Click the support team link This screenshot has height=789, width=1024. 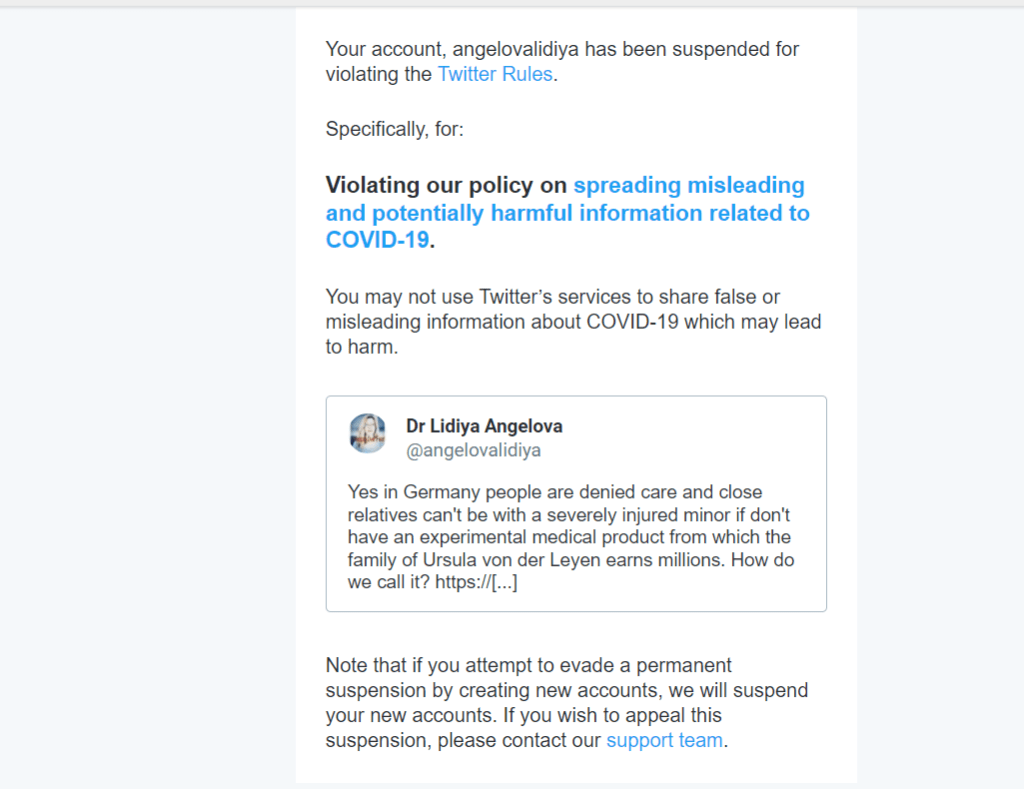pos(664,741)
